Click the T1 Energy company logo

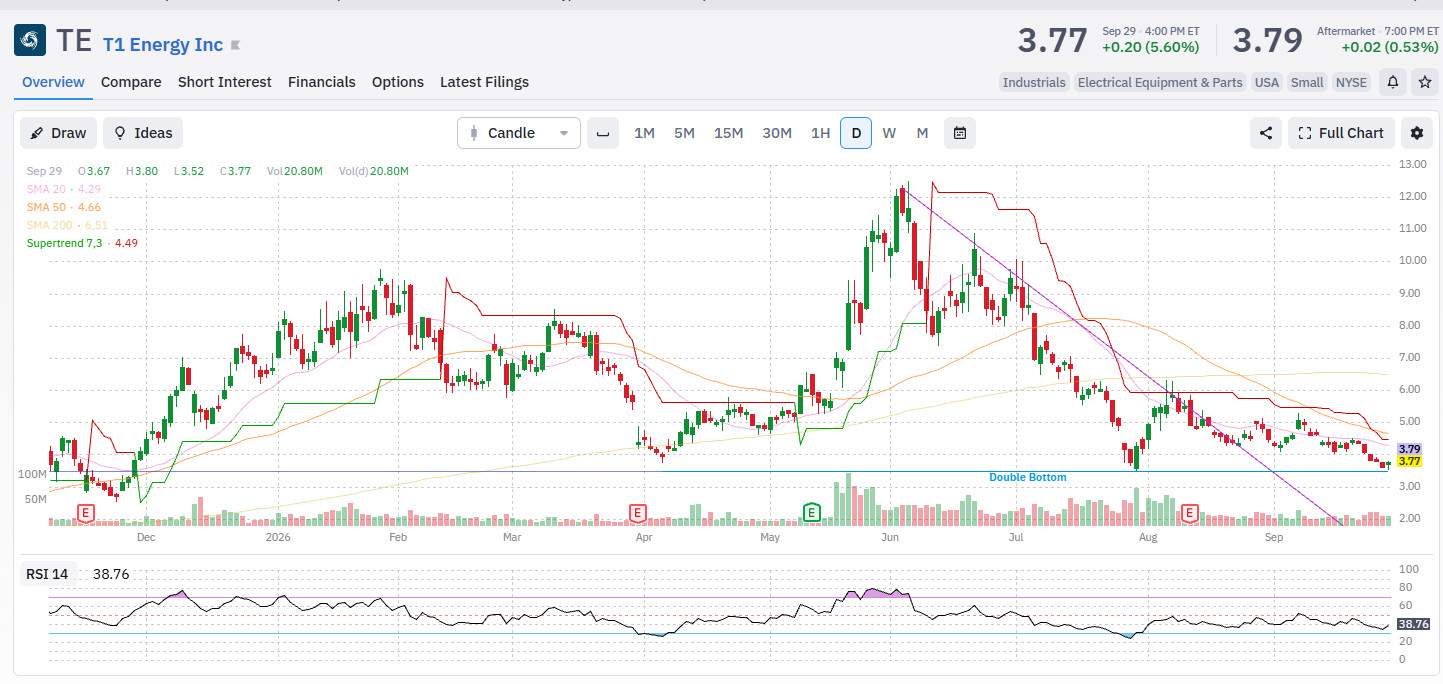(x=30, y=40)
